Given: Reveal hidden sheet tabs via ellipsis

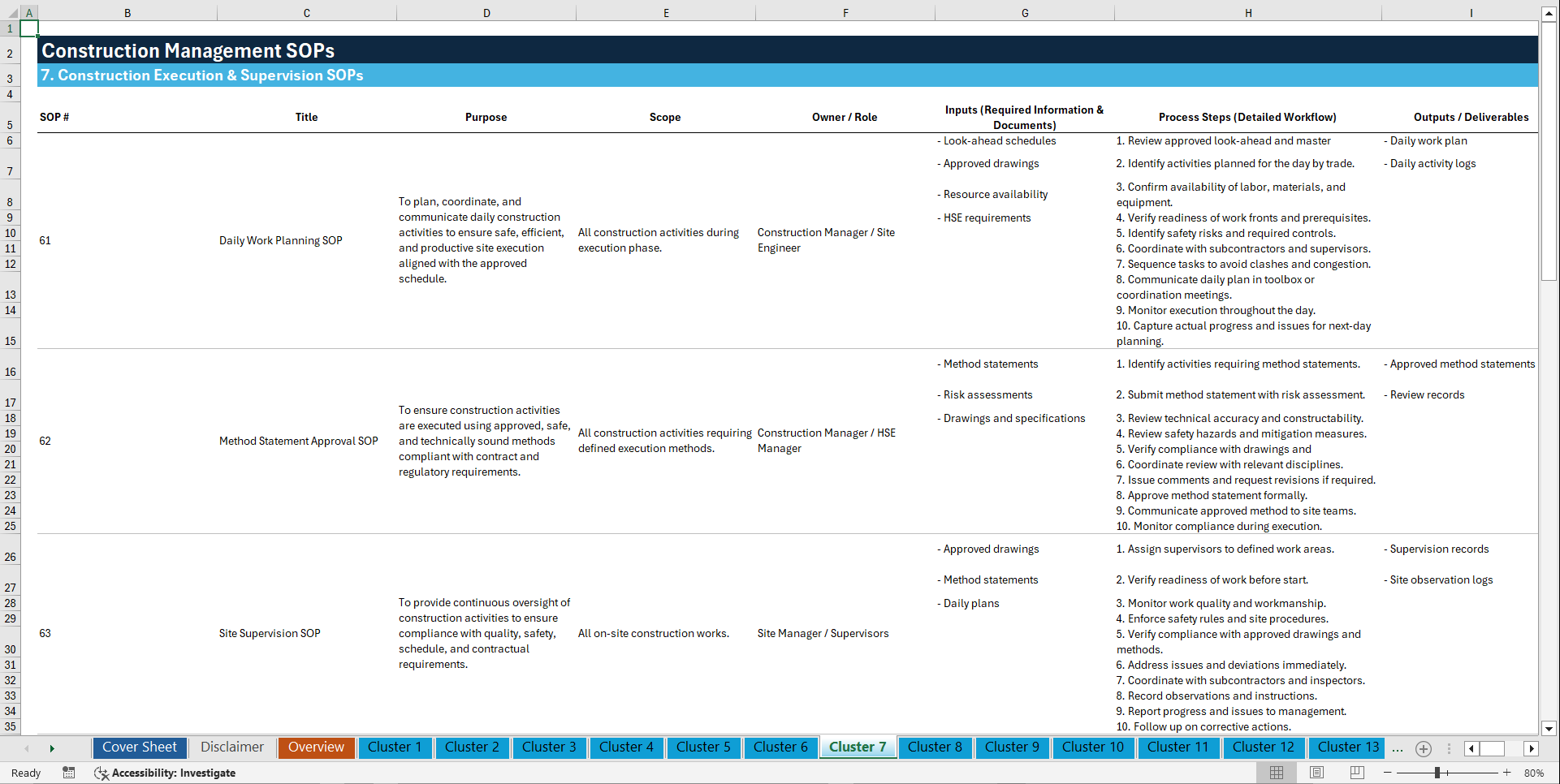Looking at the screenshot, I should click(1398, 748).
